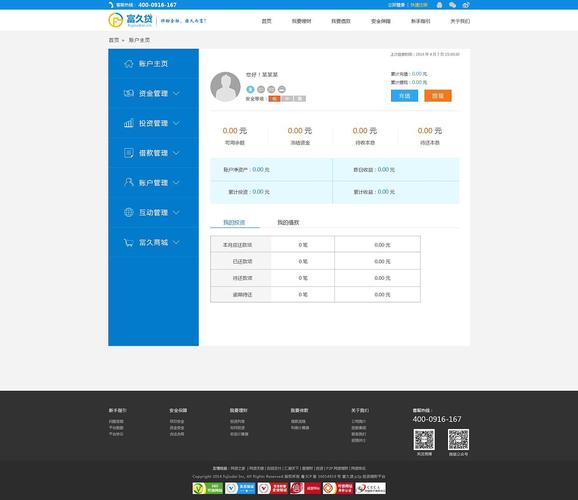This screenshot has width=578, height=500.
Task: Switch to the 我的借款 tab
Action: [288, 222]
